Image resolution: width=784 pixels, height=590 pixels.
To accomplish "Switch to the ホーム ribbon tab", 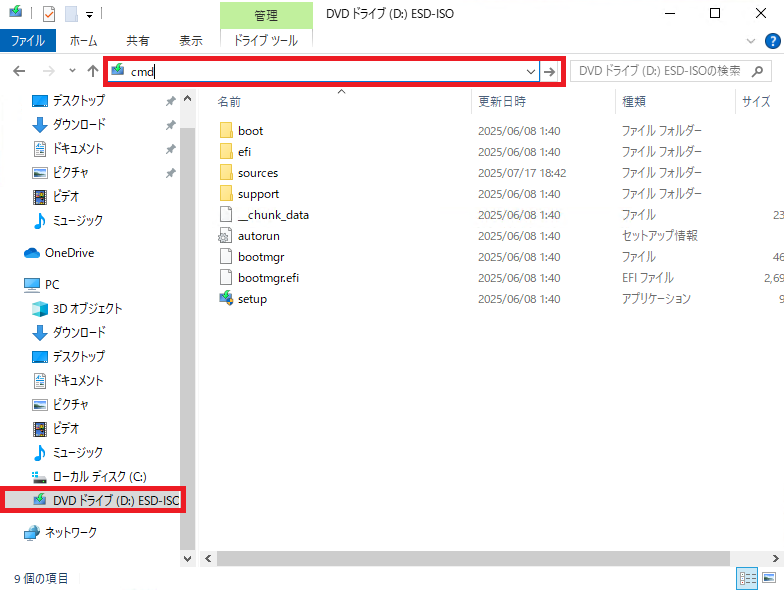I will point(83,40).
